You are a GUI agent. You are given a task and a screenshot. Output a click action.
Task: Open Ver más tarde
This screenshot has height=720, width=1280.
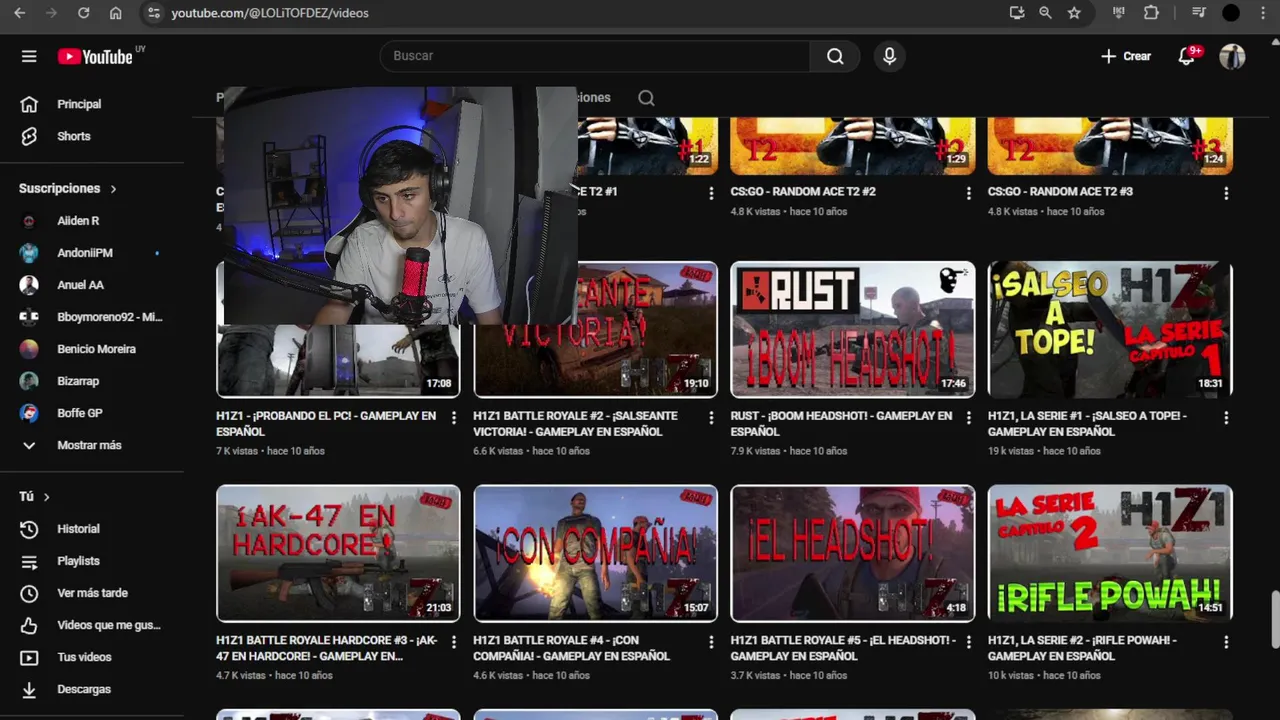[x=92, y=593]
